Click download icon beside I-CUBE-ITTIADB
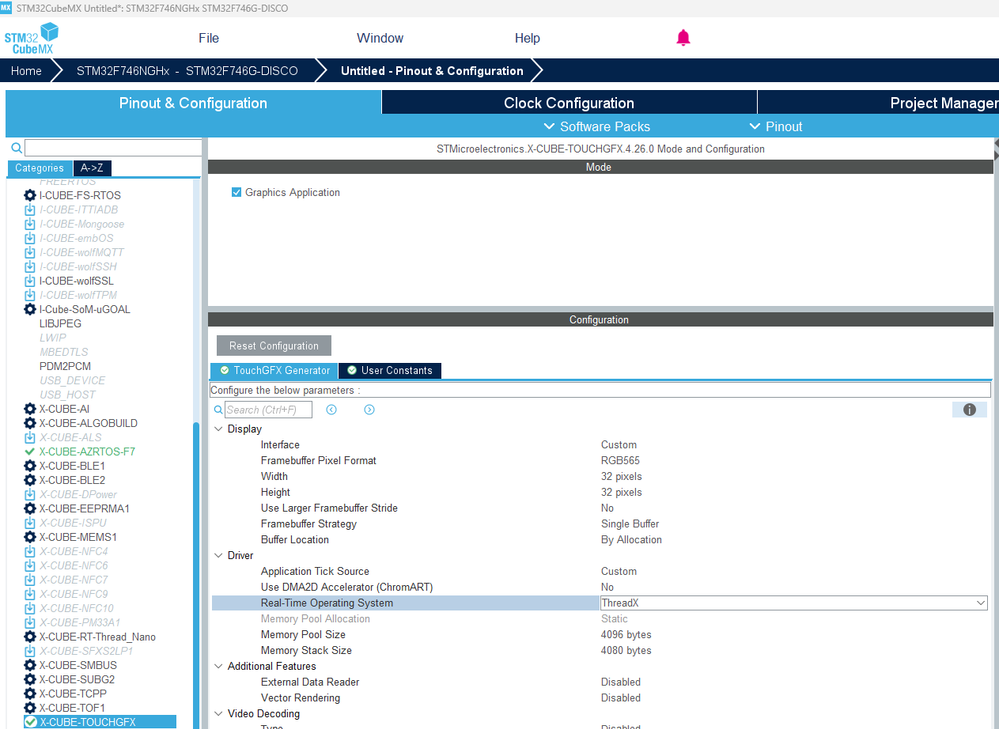Image resolution: width=999 pixels, height=729 pixels. [30, 210]
